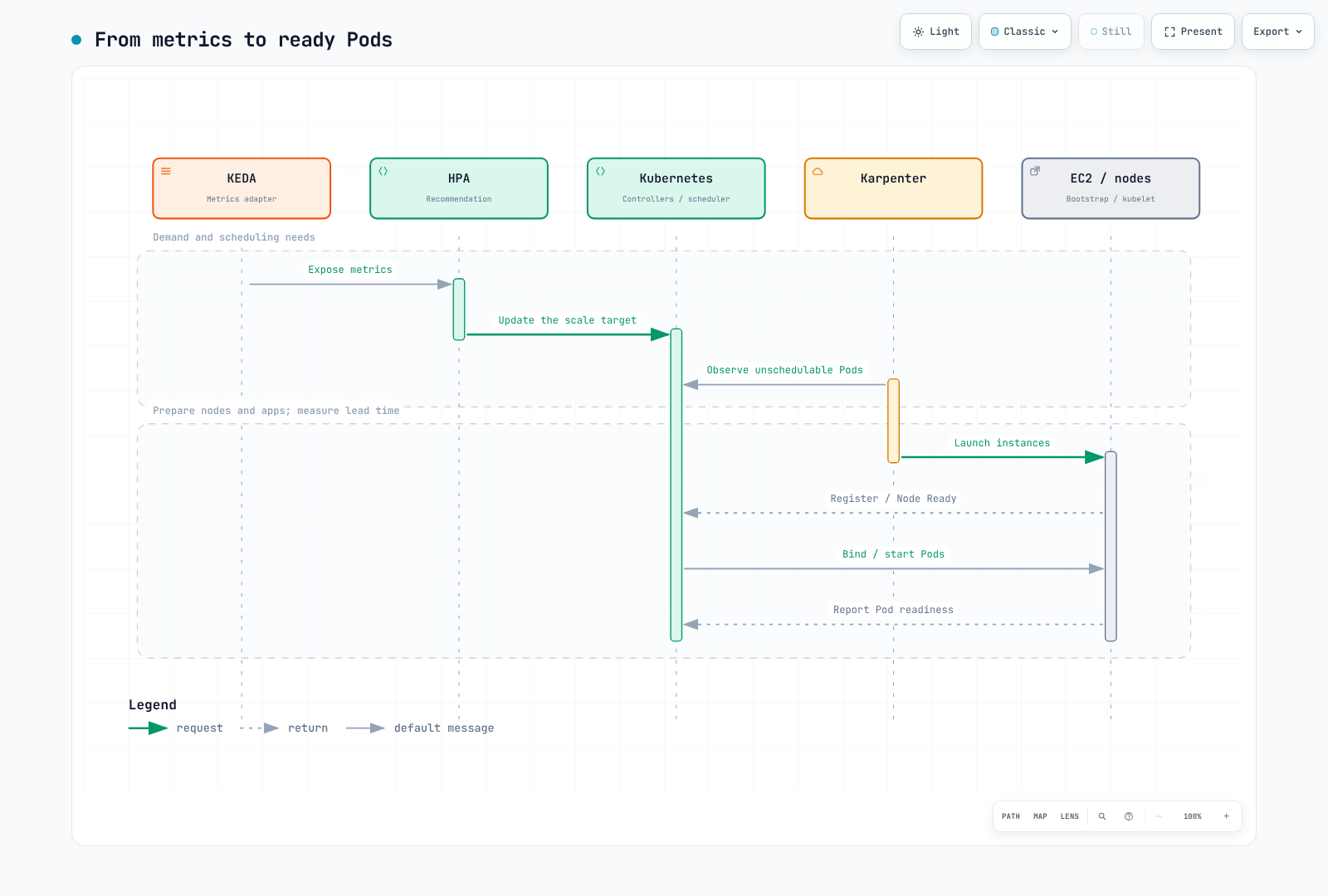Viewport: 1328px width, 896px height.
Task: Zoom in with the plus icon
Action: pyautogui.click(x=1226, y=816)
